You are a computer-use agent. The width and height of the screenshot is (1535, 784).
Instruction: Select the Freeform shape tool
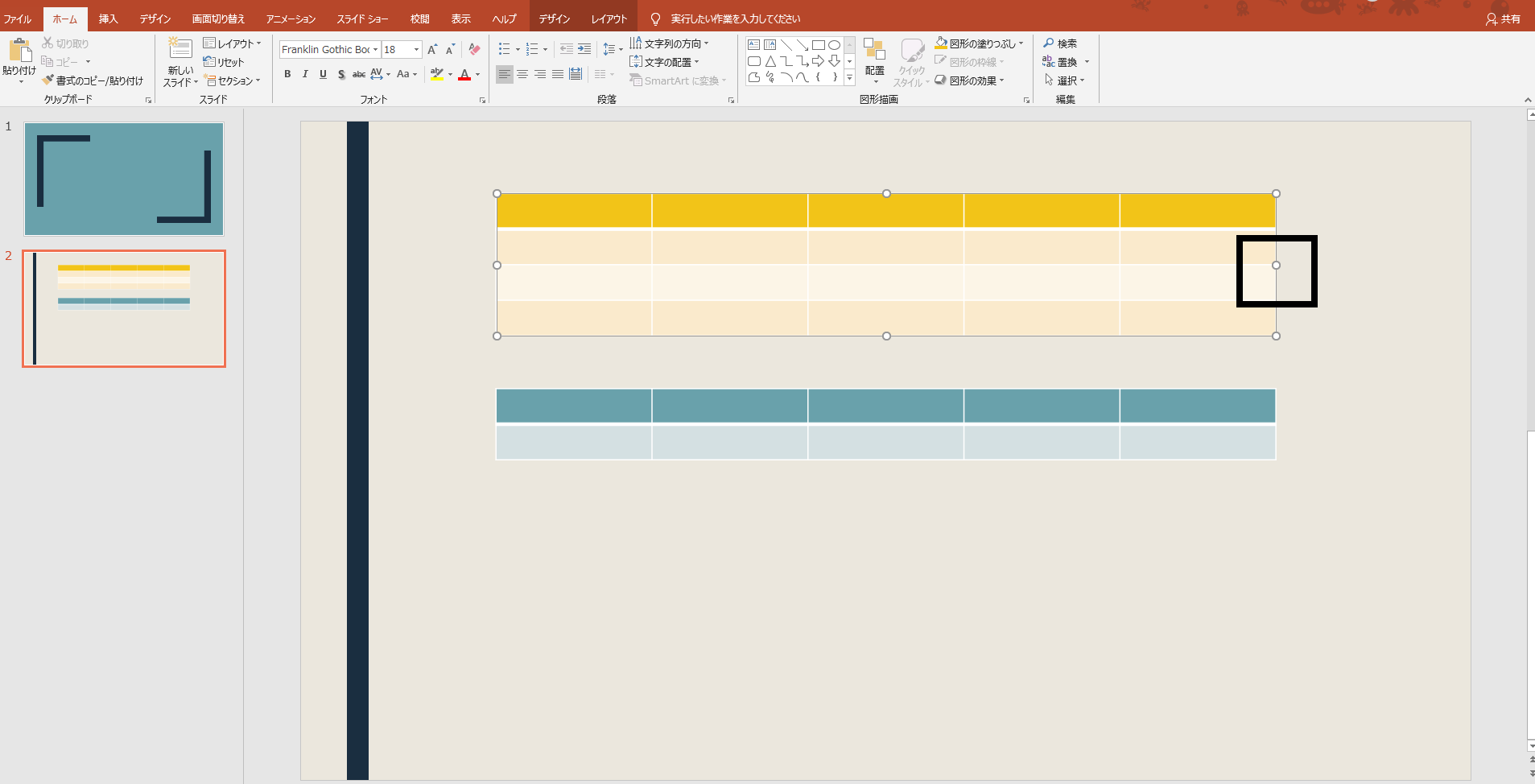coord(754,77)
